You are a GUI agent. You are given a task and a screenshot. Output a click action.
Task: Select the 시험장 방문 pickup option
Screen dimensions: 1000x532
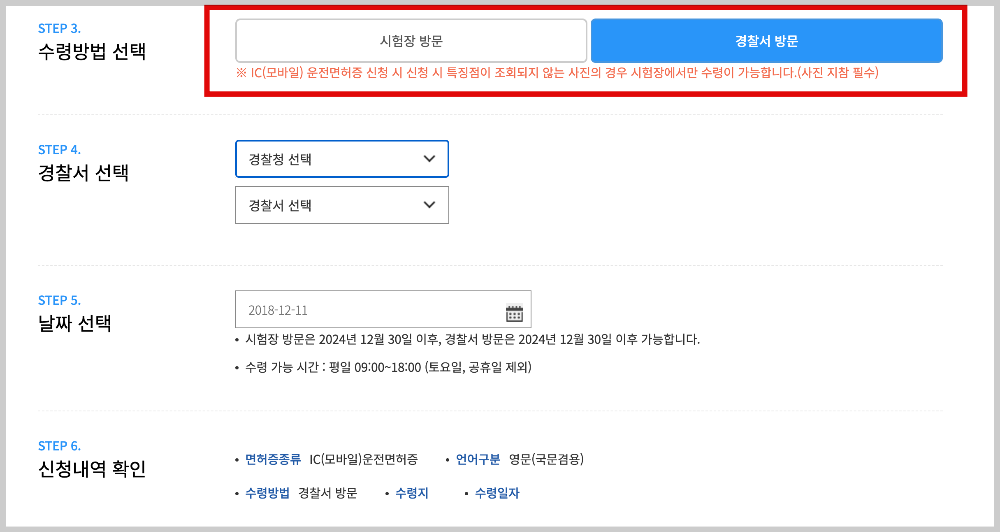[411, 41]
